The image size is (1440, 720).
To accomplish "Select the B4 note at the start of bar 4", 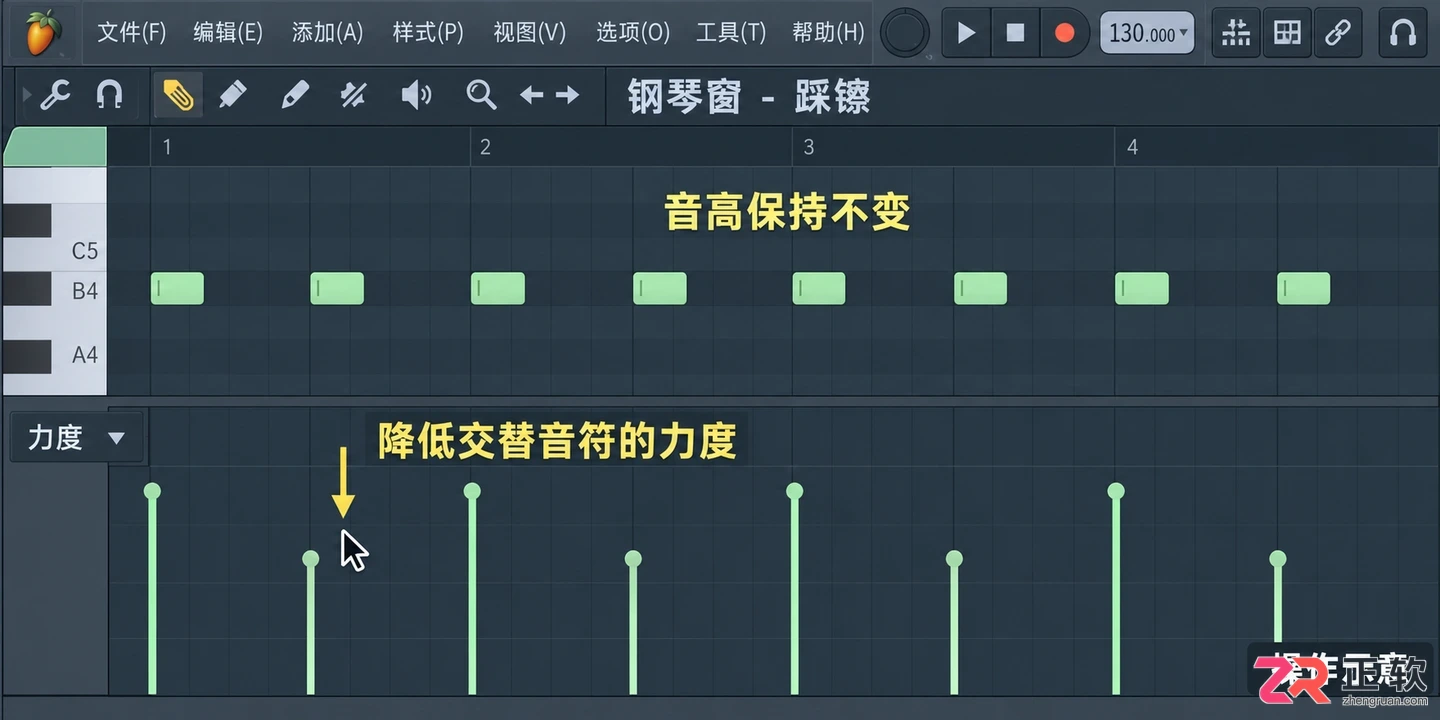I will [1142, 288].
